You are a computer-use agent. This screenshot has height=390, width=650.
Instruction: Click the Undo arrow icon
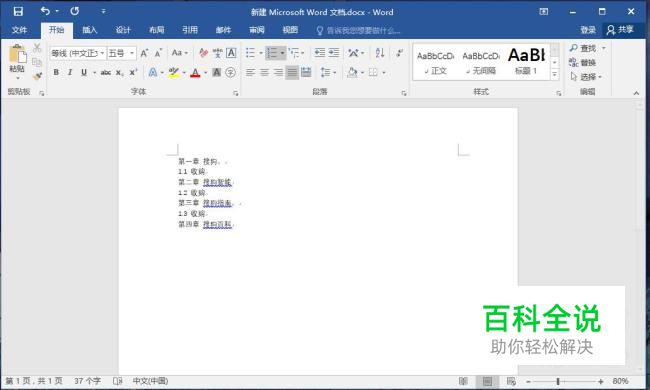click(45, 11)
